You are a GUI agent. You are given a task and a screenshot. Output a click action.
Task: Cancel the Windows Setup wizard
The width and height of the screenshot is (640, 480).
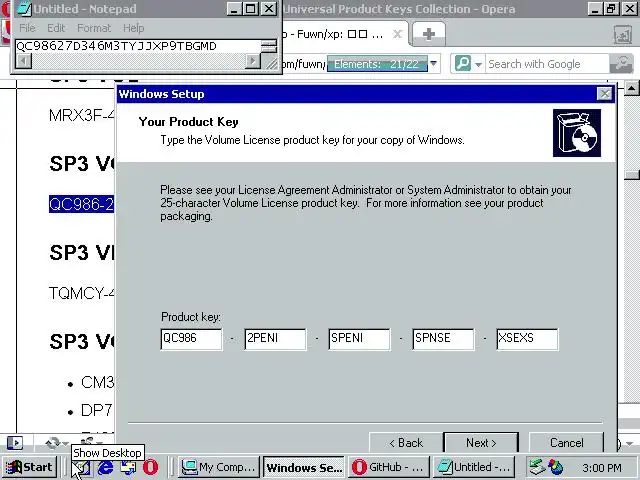(567, 442)
